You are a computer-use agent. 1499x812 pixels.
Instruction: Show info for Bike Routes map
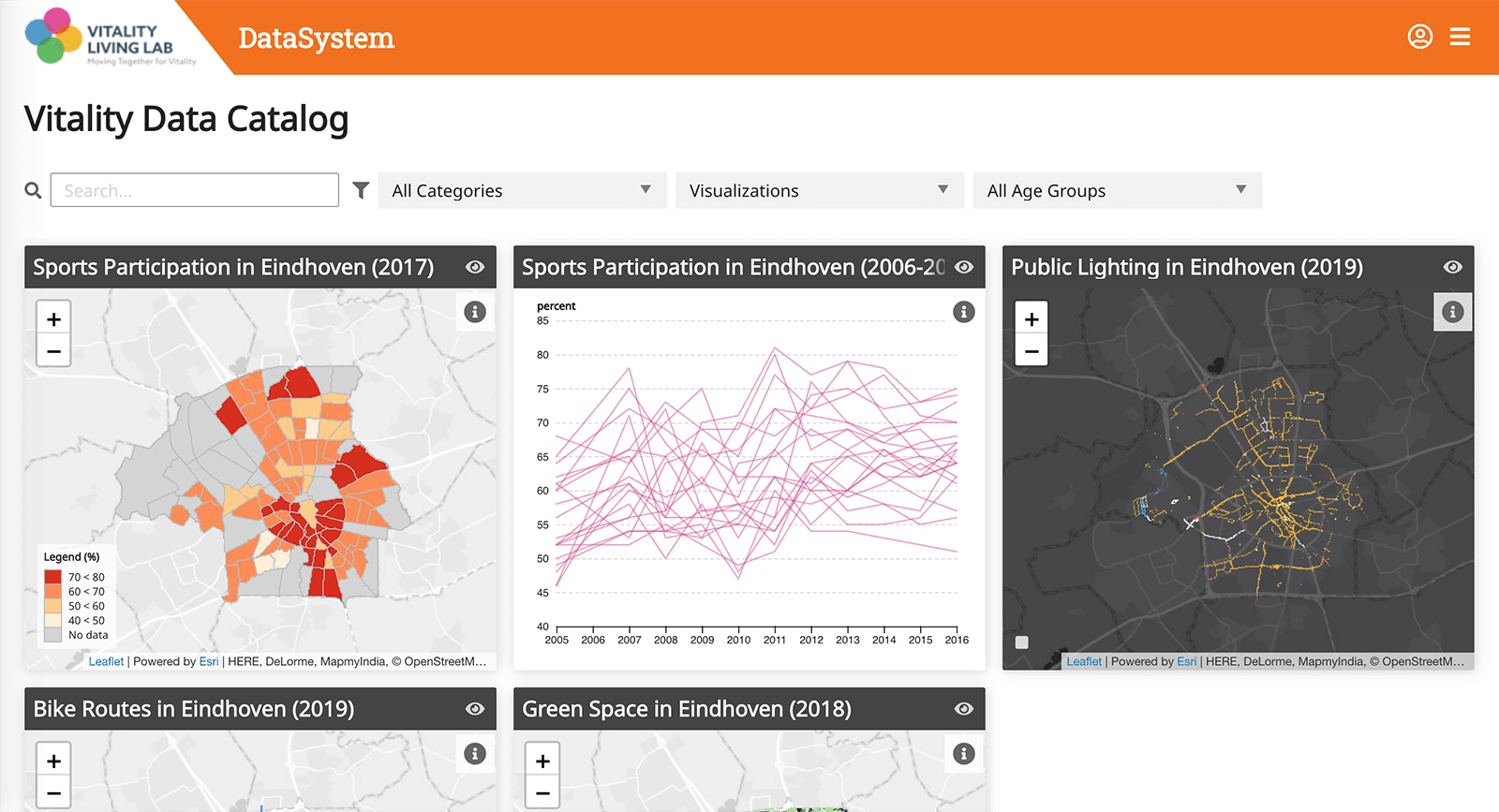(x=475, y=753)
